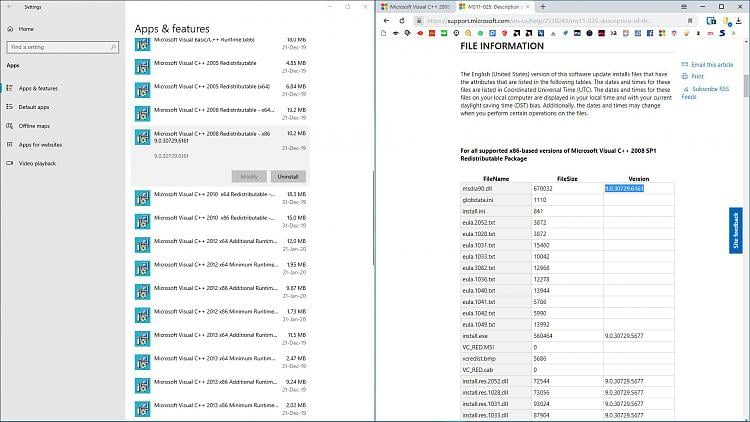Viewport: 750px width, 422px height.
Task: Go back in the browser
Action: click(386, 21)
